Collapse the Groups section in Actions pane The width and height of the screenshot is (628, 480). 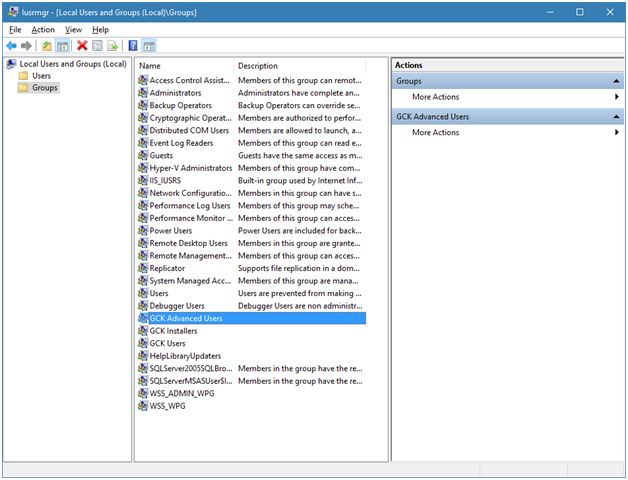[x=616, y=81]
